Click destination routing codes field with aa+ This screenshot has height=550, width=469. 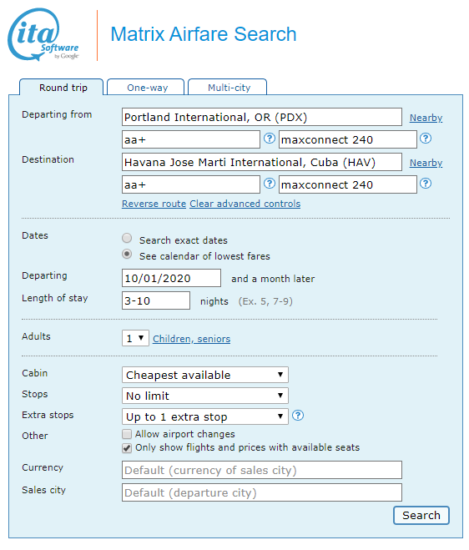click(x=191, y=185)
